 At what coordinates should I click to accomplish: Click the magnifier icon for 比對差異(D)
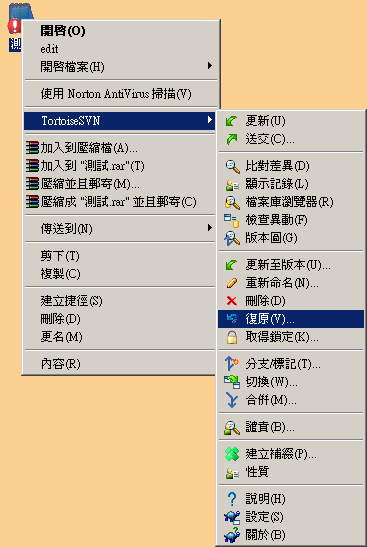point(232,166)
